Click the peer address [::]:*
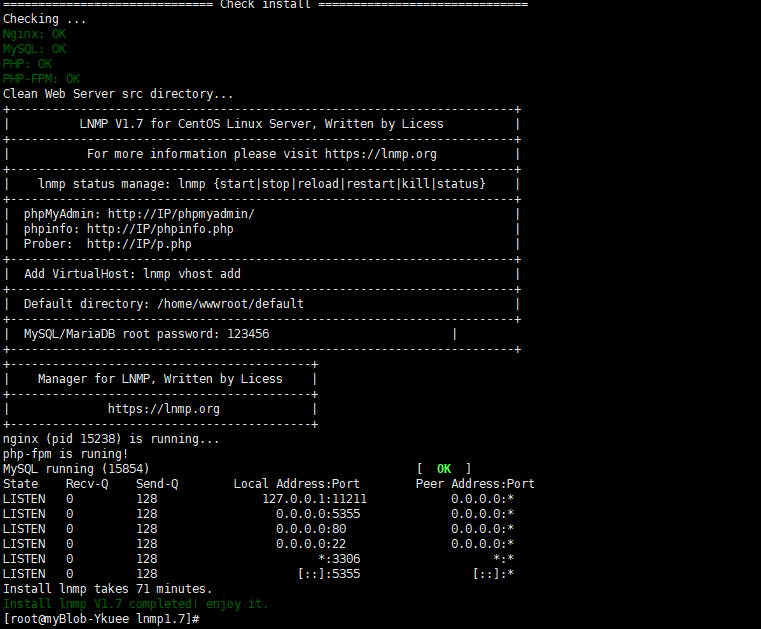Viewport: 761px width, 629px height. (493, 574)
